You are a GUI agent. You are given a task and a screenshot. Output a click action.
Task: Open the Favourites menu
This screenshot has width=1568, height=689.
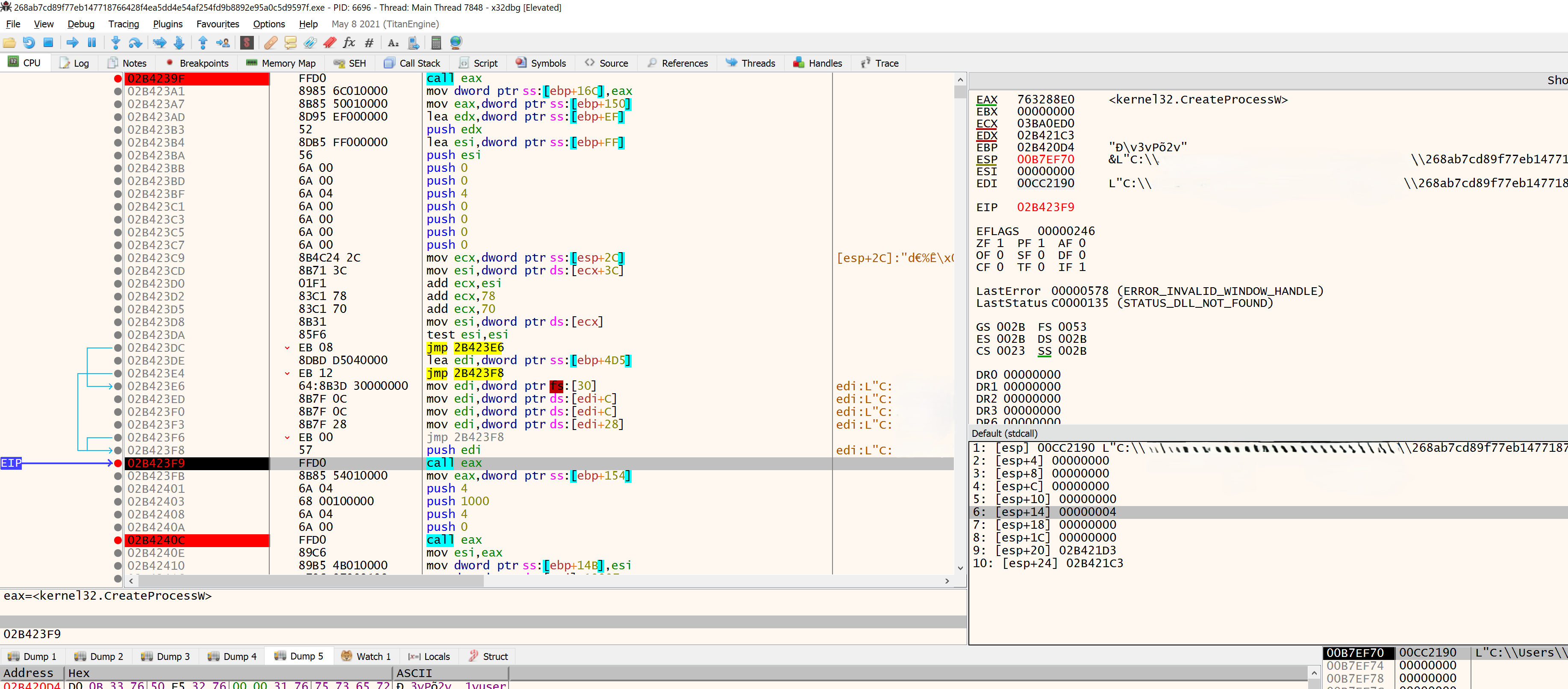pyautogui.click(x=217, y=24)
